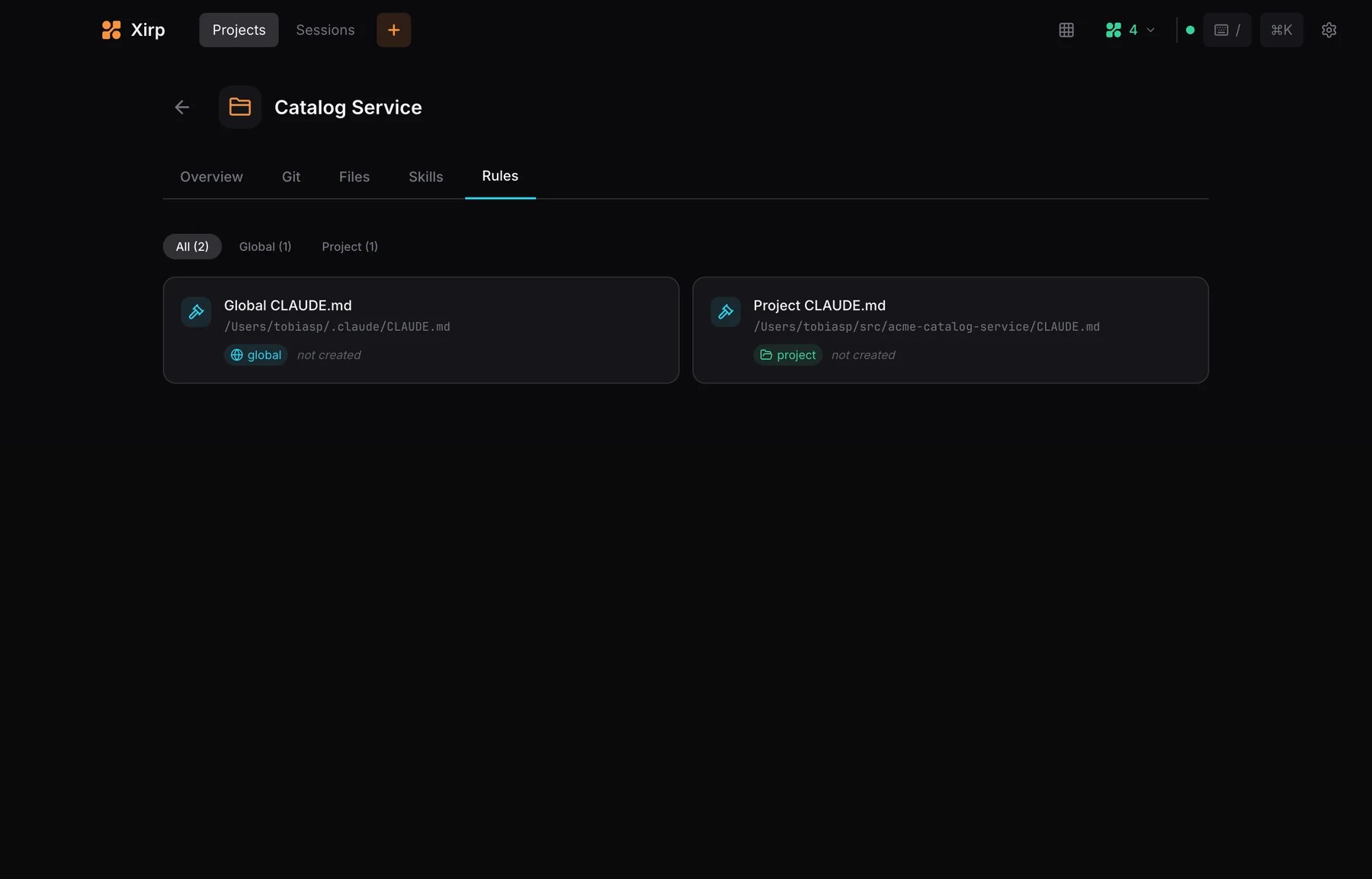The image size is (1372, 879).
Task: Open keyboard shortcuts slash button
Action: point(1227,30)
